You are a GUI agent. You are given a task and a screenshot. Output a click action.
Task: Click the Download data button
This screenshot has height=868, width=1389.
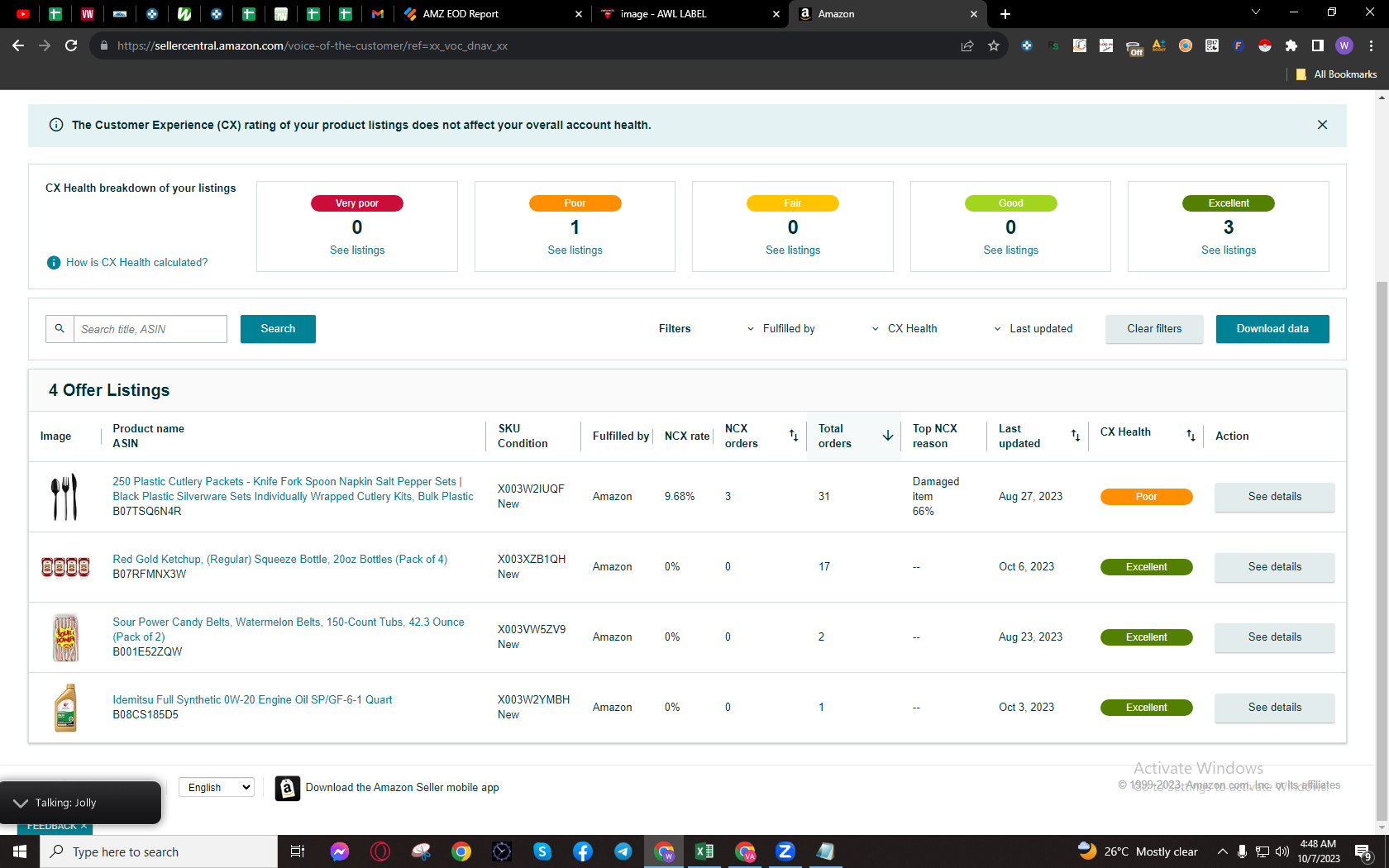tap(1272, 329)
